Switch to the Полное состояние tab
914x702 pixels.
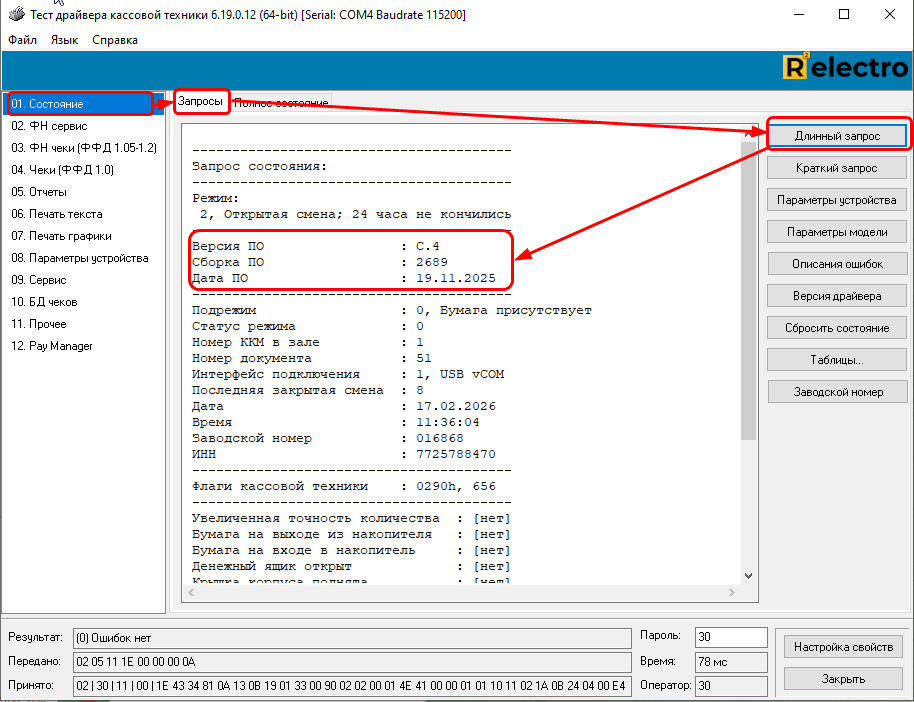[281, 103]
